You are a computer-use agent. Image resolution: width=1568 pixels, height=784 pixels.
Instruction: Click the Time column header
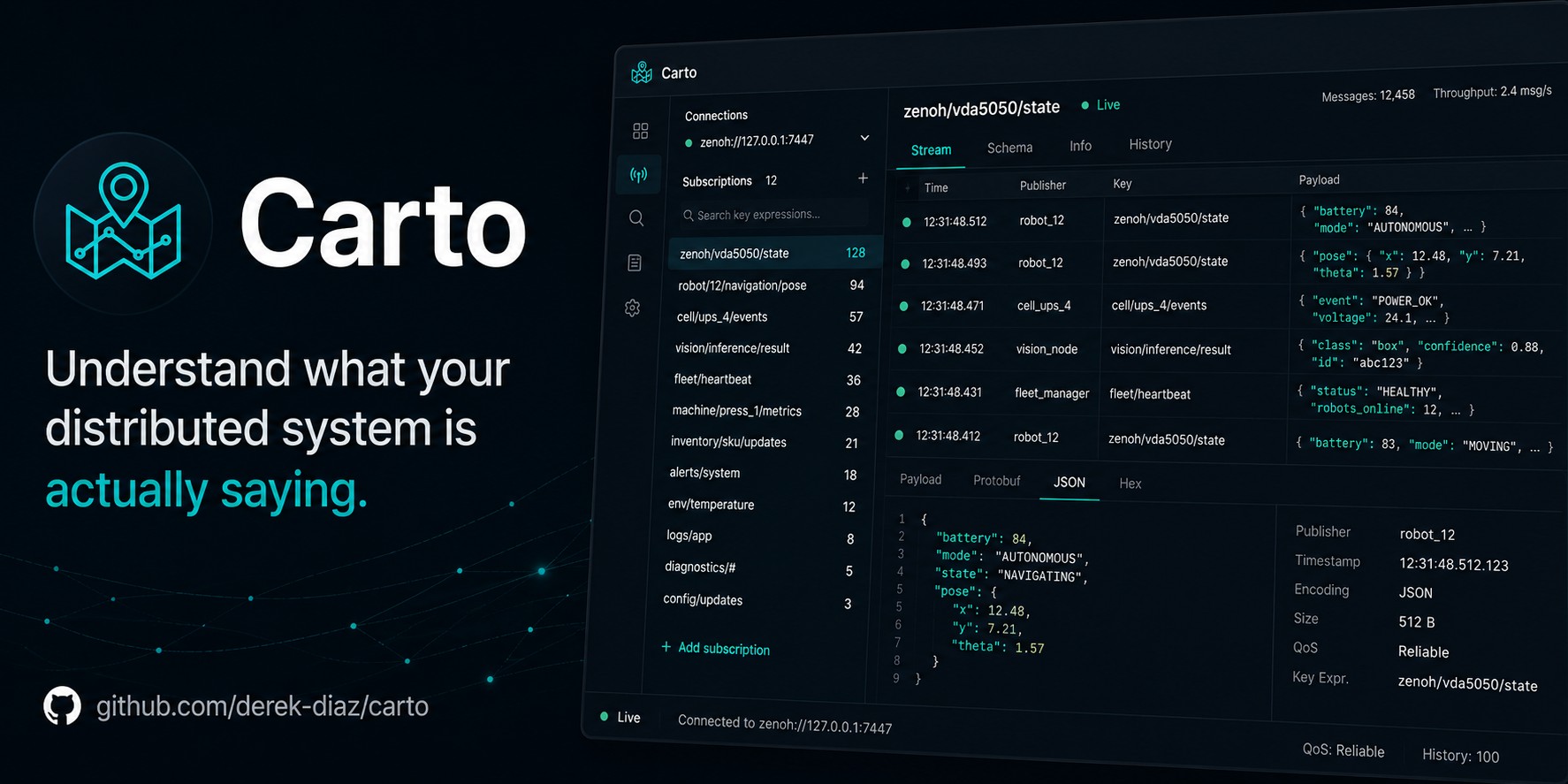(936, 187)
